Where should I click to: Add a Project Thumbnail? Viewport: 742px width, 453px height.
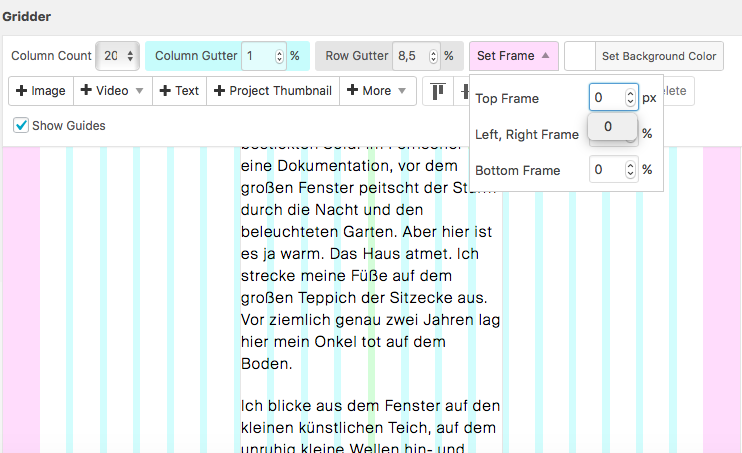[x=272, y=91]
